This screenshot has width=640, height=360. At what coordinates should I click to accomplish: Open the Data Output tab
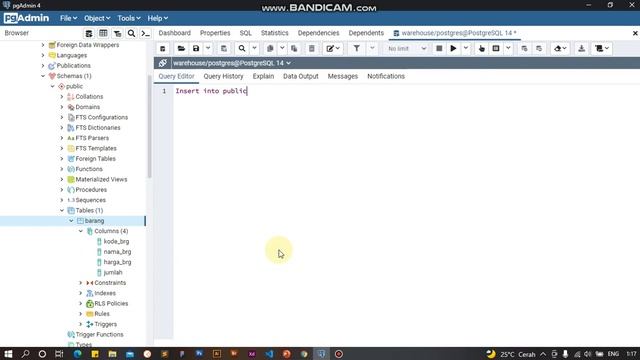(x=301, y=76)
